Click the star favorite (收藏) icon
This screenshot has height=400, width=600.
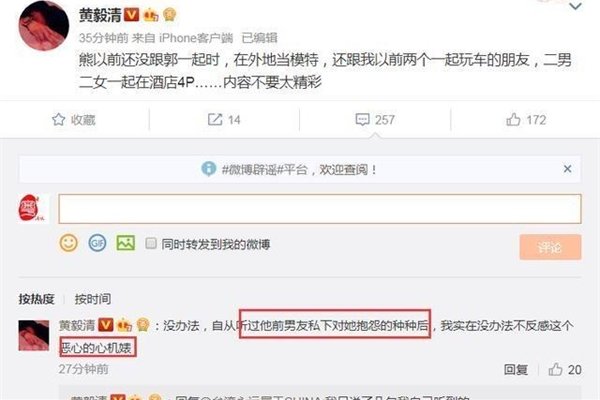coord(59,119)
